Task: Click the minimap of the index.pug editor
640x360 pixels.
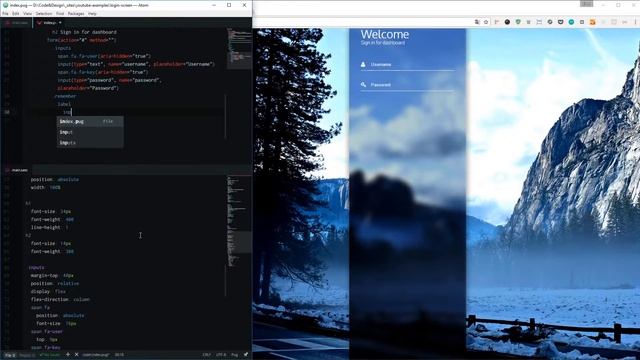Action: pos(239,48)
